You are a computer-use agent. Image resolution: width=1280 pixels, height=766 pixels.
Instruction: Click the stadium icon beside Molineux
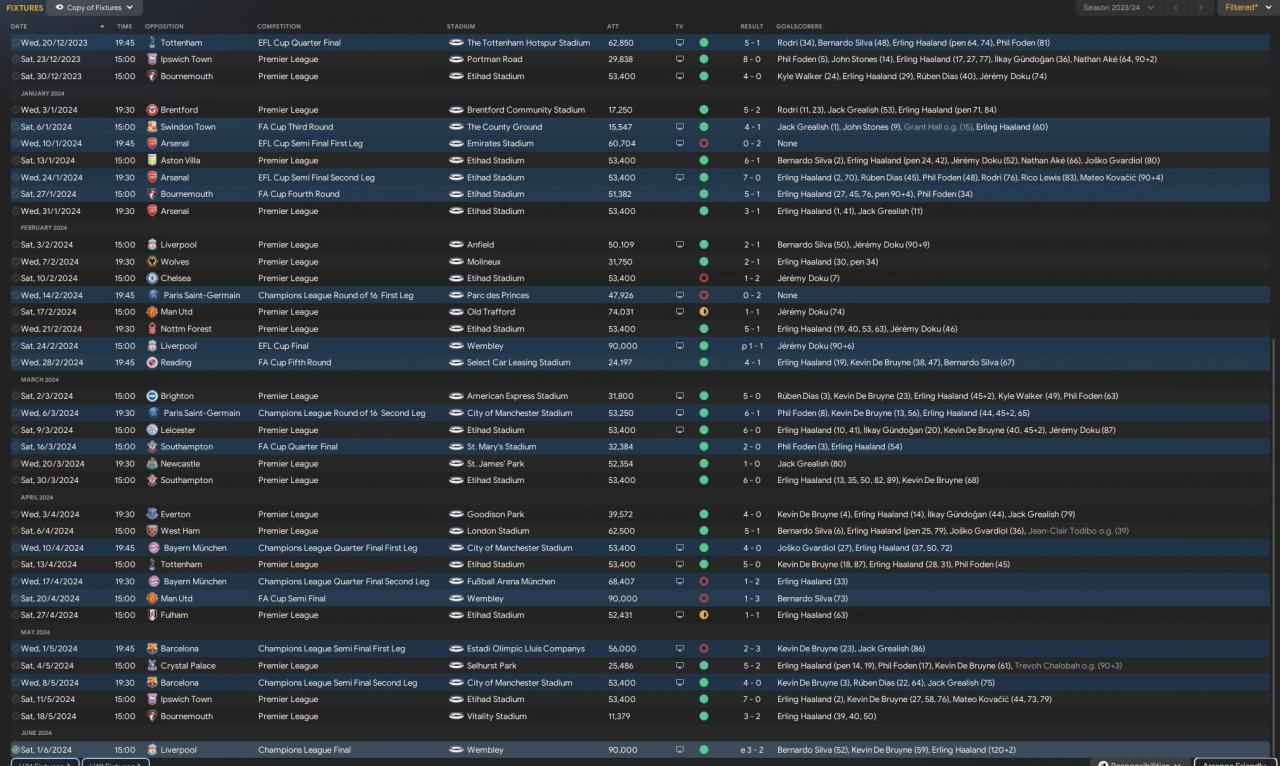click(456, 262)
